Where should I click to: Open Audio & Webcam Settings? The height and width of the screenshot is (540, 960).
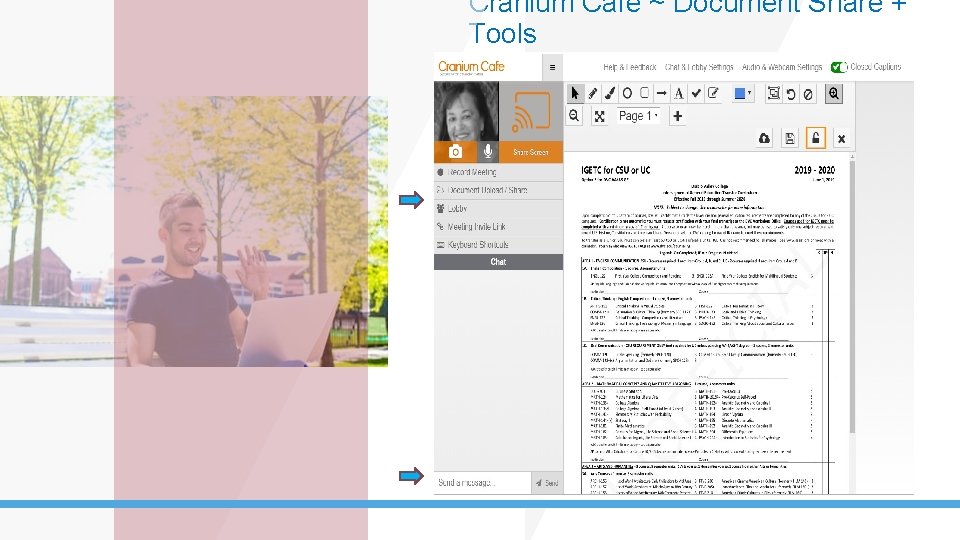(x=782, y=67)
